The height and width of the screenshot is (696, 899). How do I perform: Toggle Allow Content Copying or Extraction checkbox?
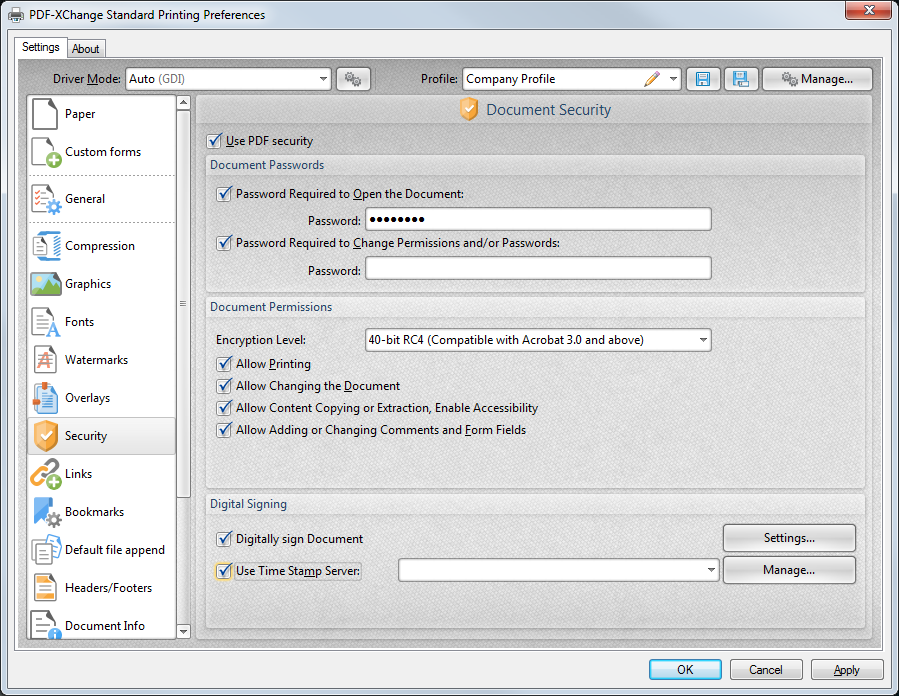tap(224, 408)
